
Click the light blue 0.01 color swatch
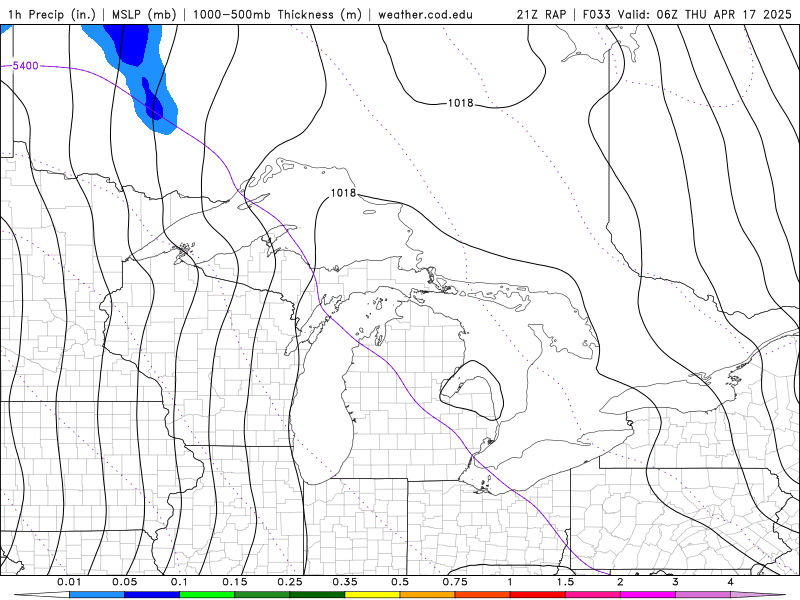click(97, 595)
